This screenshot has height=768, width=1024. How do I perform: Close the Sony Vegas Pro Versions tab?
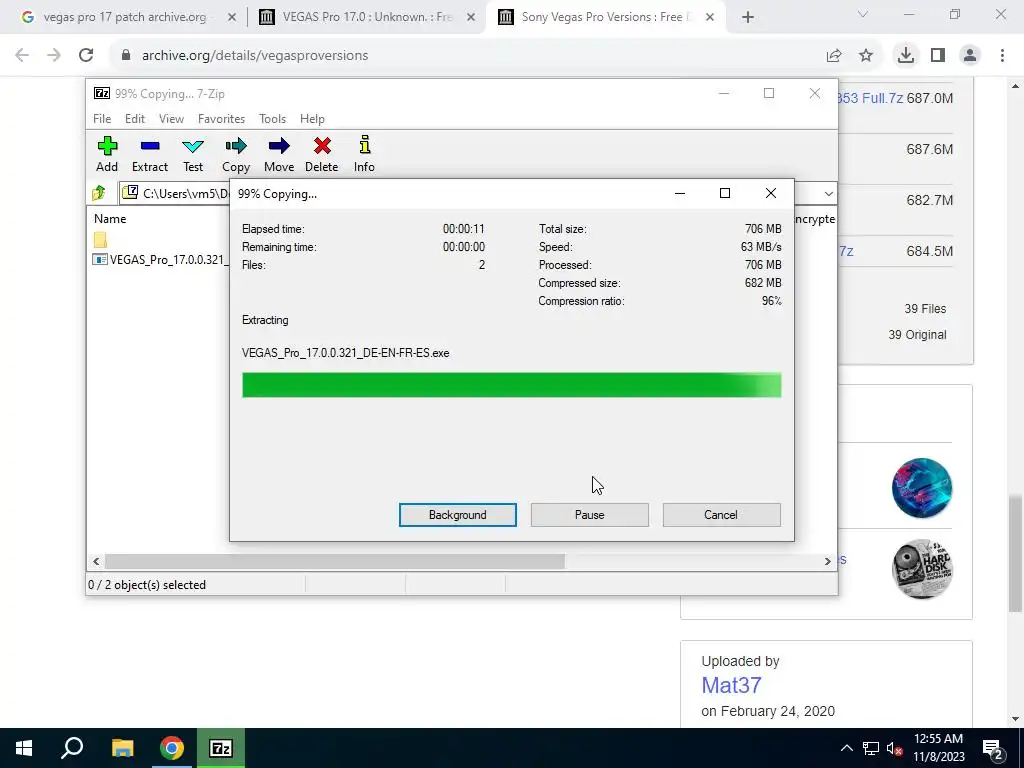point(710,17)
